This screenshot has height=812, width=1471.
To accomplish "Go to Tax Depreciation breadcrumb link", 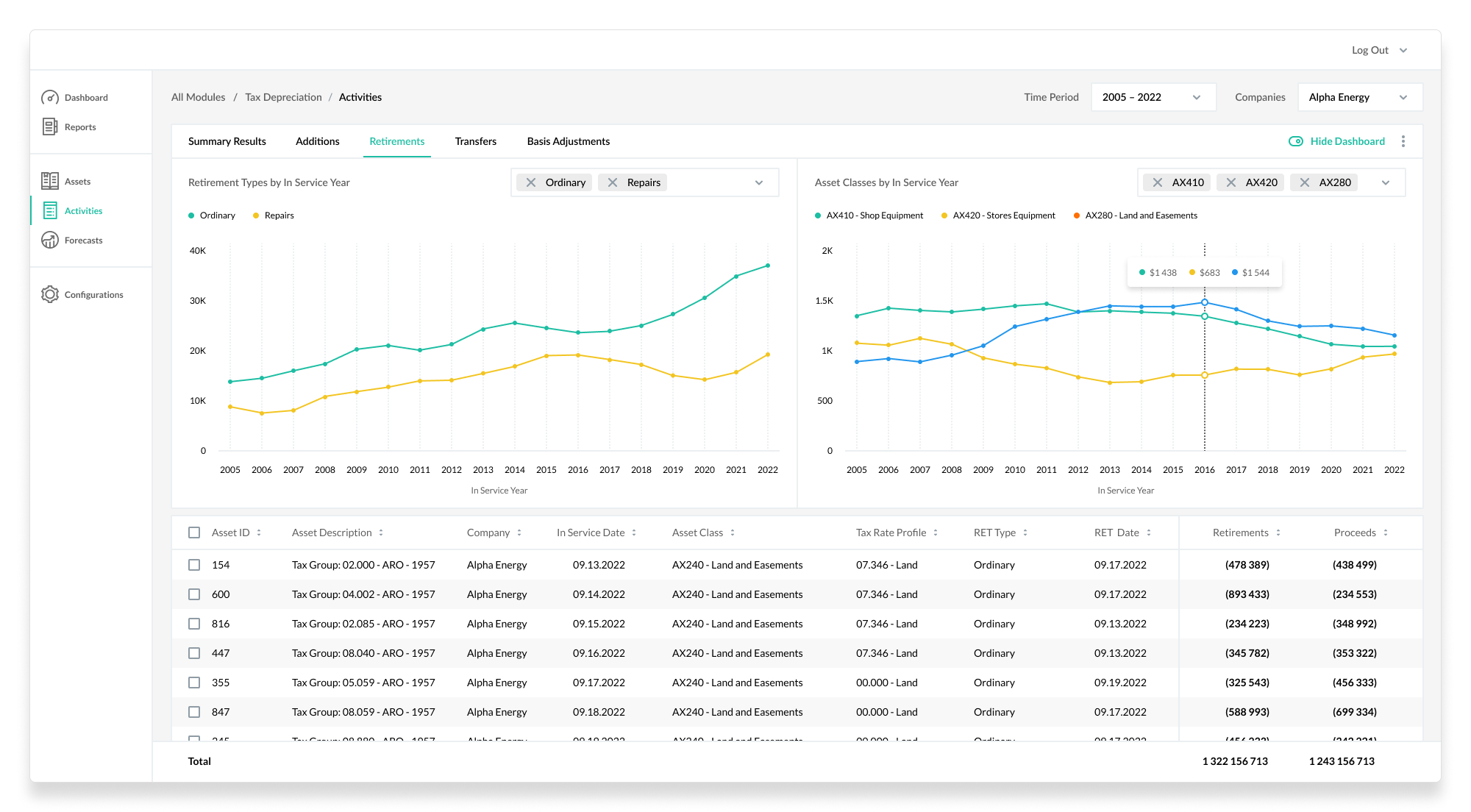I will coord(283,97).
